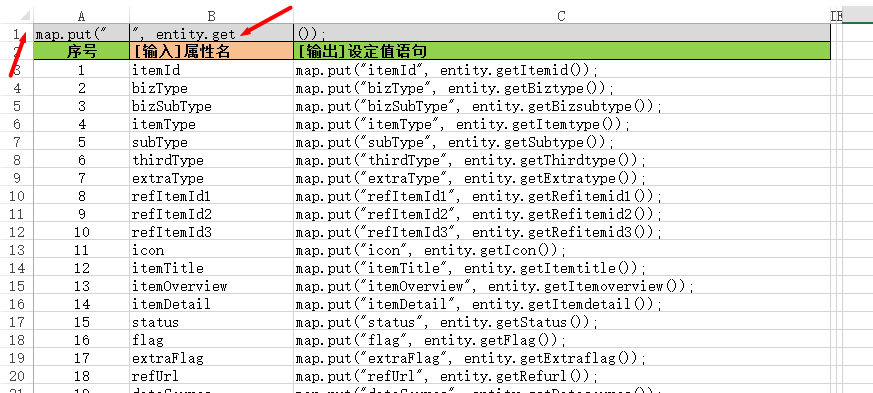Select the flag attribute cell
The width and height of the screenshot is (873, 393).
pyautogui.click(x=212, y=340)
